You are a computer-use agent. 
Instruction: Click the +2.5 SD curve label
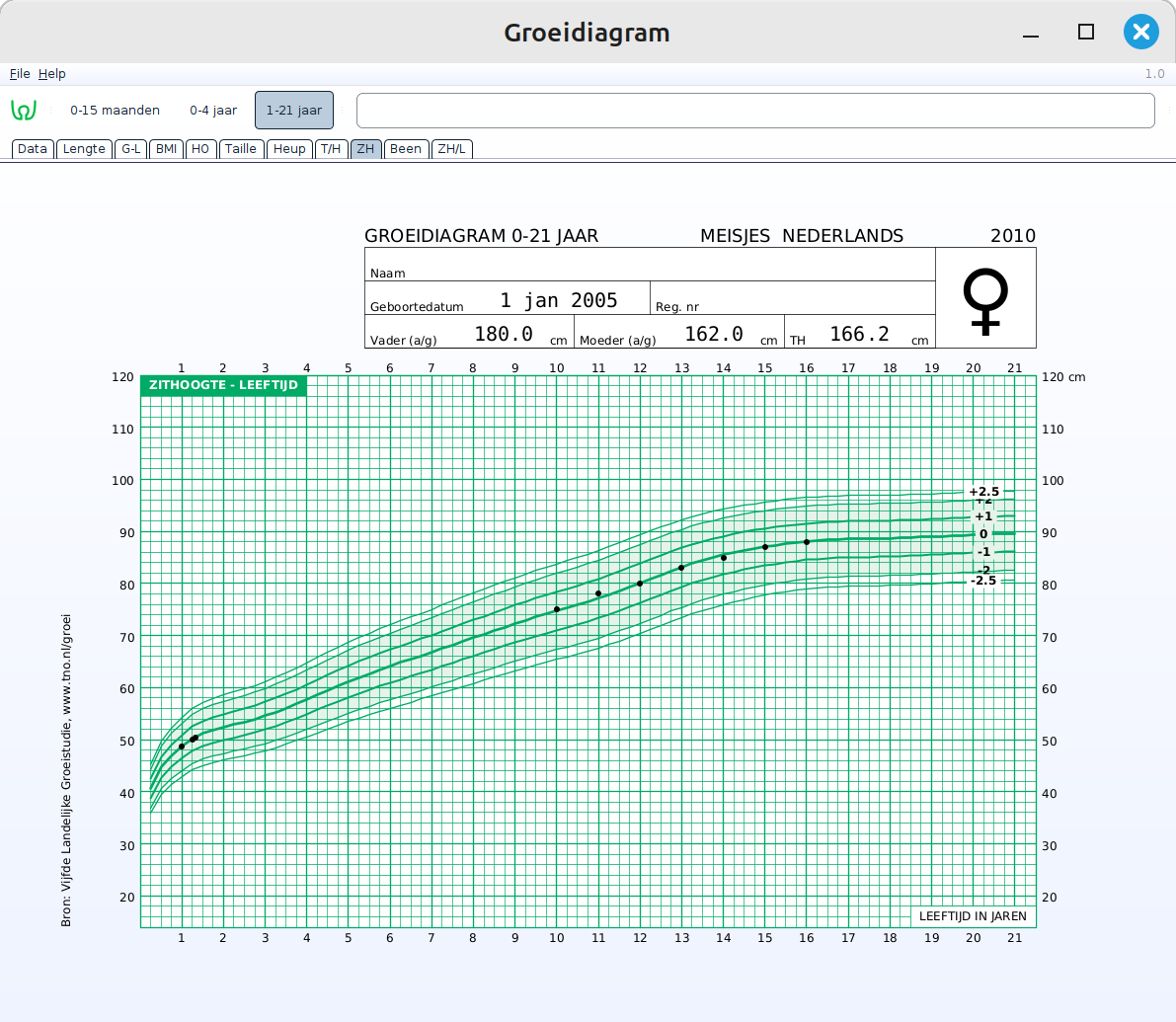pos(984,492)
